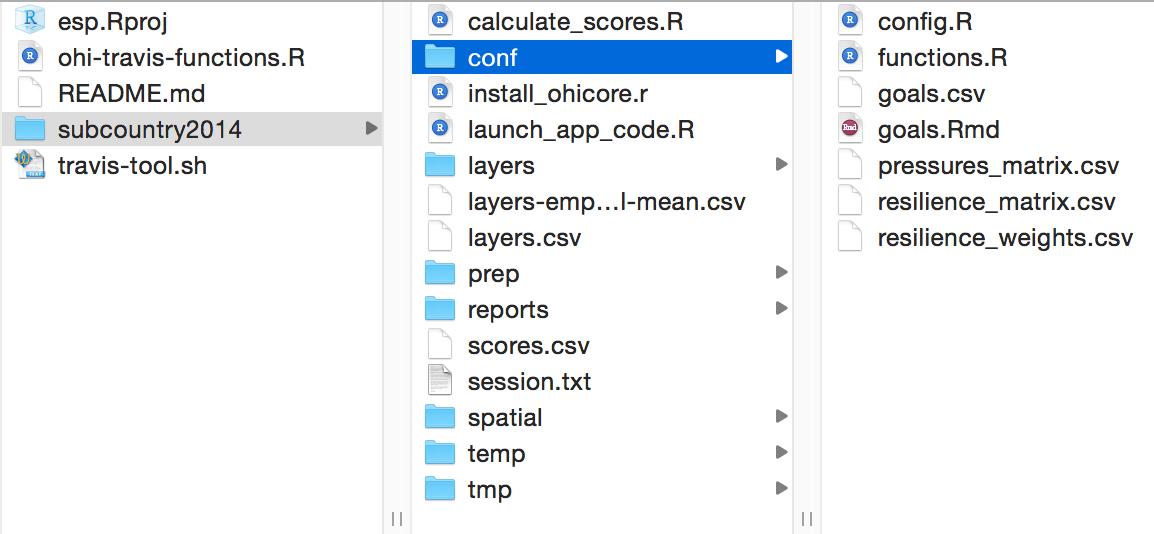Click the second column resize handle

coord(807,519)
